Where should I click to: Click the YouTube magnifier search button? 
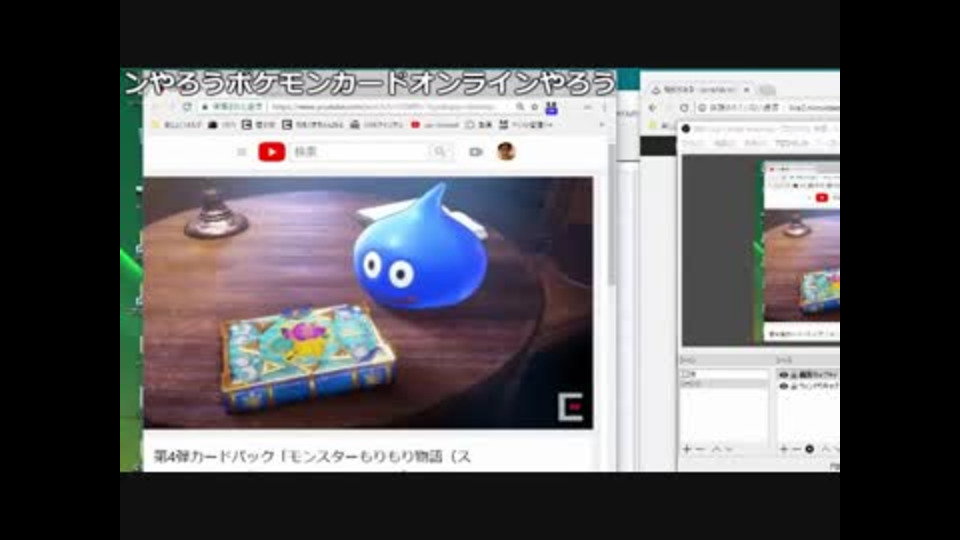(441, 152)
